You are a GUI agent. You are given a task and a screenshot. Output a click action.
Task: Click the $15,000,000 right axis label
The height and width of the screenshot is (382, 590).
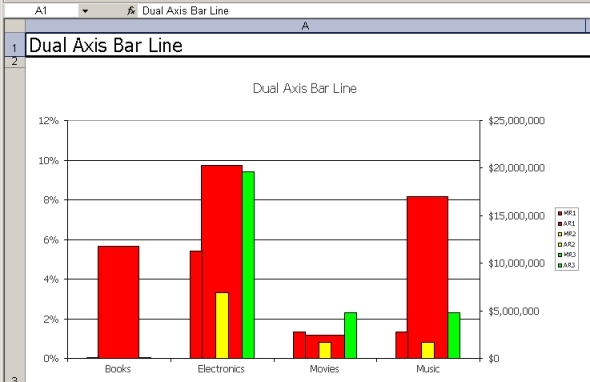click(516, 216)
